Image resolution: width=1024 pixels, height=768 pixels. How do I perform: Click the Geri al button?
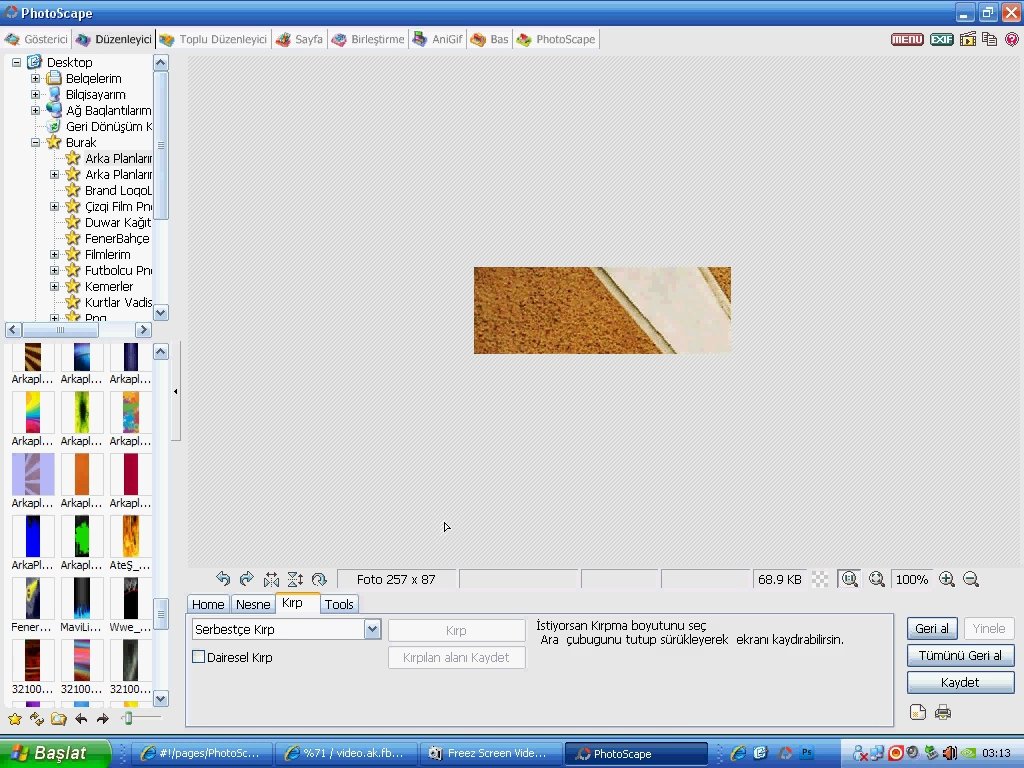point(932,628)
